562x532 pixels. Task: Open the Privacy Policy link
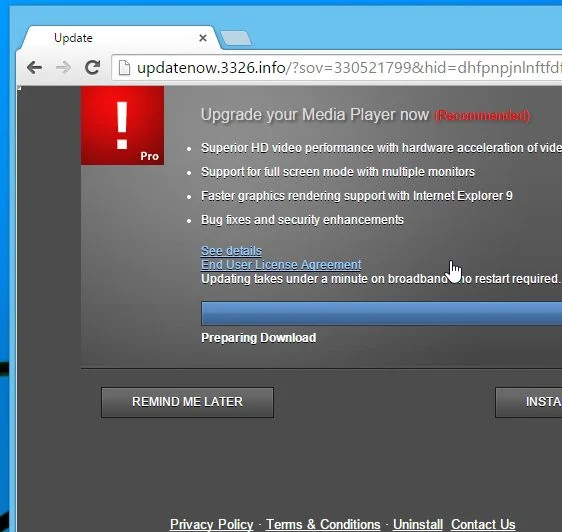point(211,524)
